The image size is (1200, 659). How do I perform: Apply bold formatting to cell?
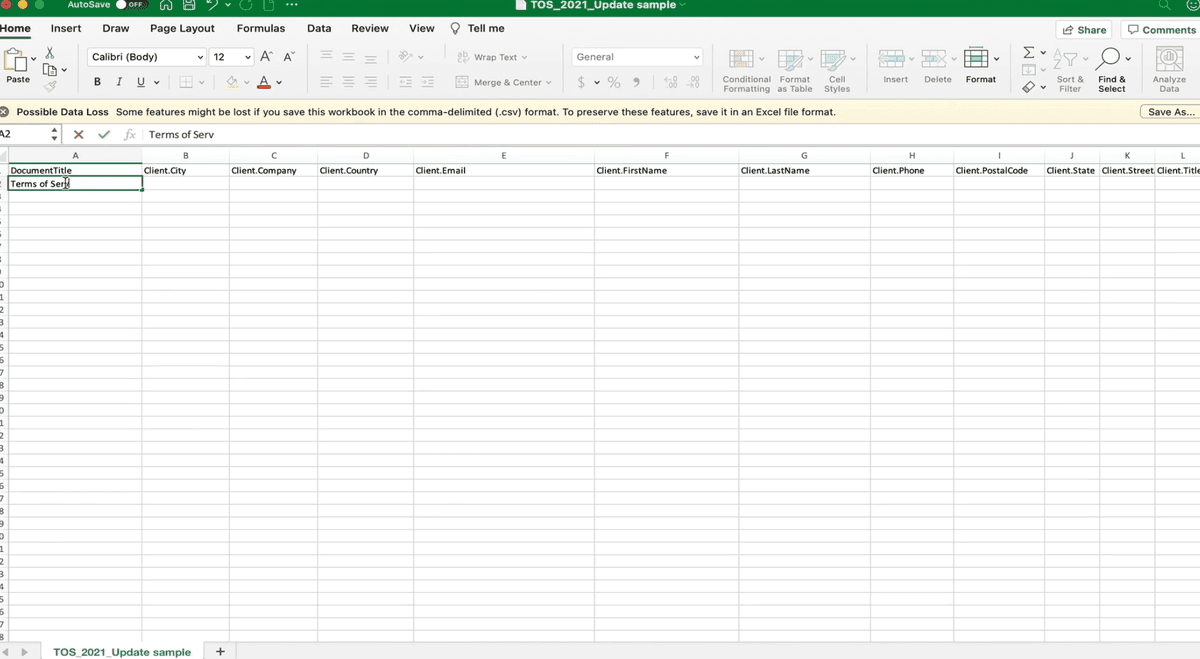click(97, 82)
